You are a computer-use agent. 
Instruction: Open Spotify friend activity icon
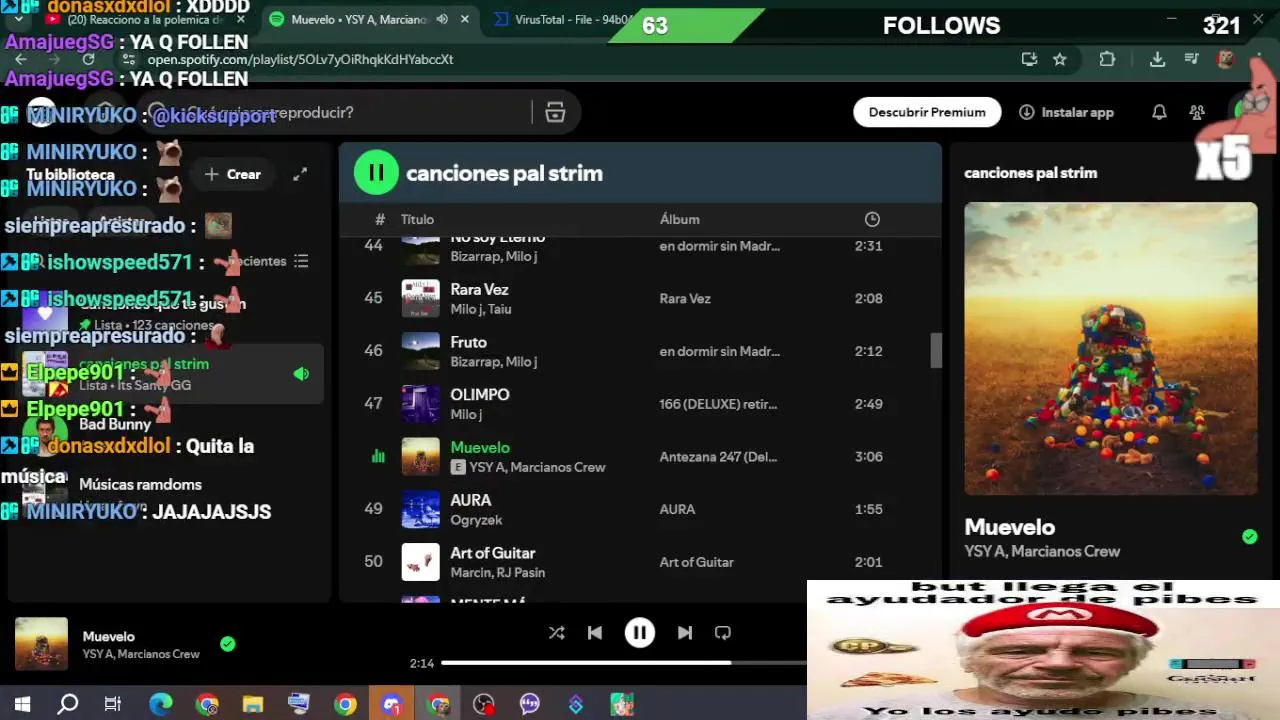tap(1197, 112)
